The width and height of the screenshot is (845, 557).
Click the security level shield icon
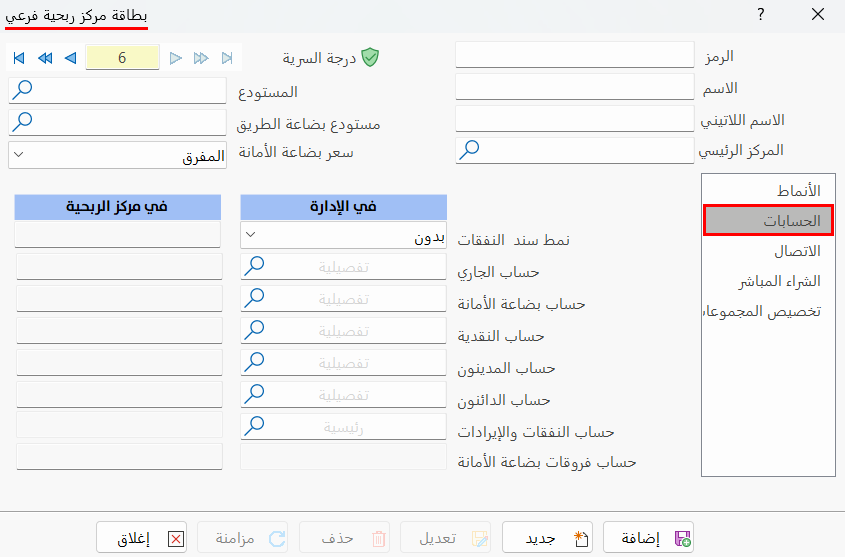click(370, 57)
